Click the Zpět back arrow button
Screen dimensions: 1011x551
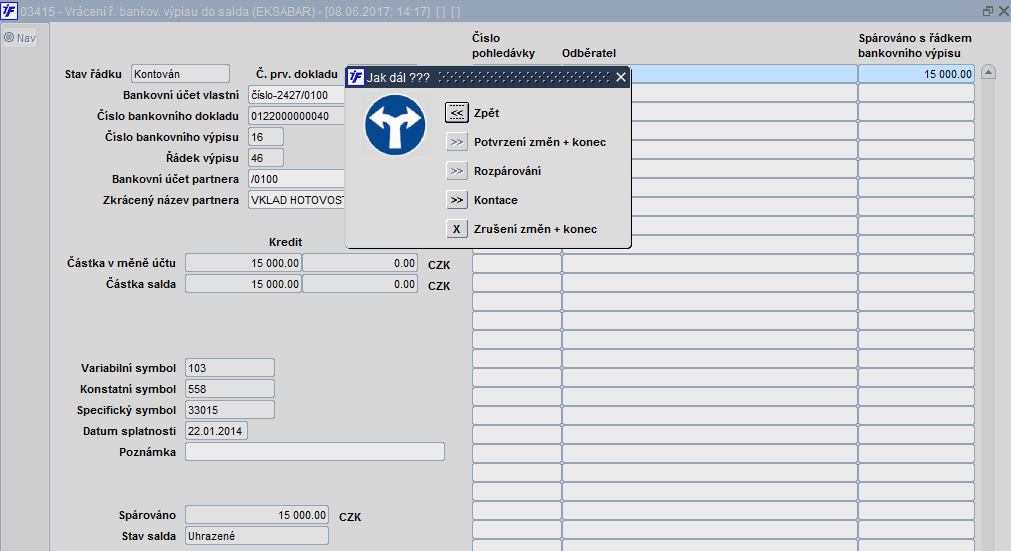456,113
